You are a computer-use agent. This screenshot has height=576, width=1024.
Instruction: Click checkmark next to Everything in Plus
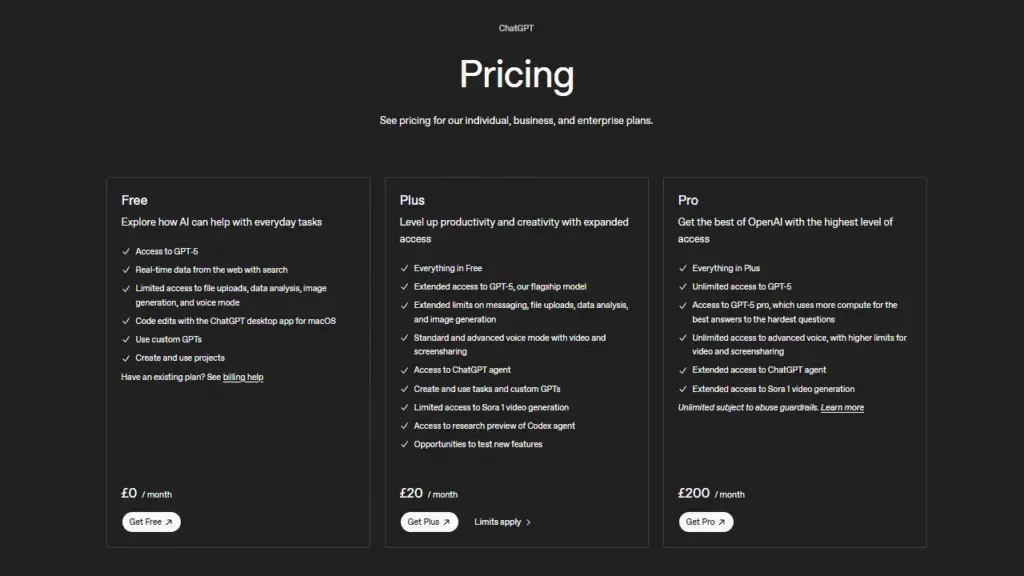682,269
